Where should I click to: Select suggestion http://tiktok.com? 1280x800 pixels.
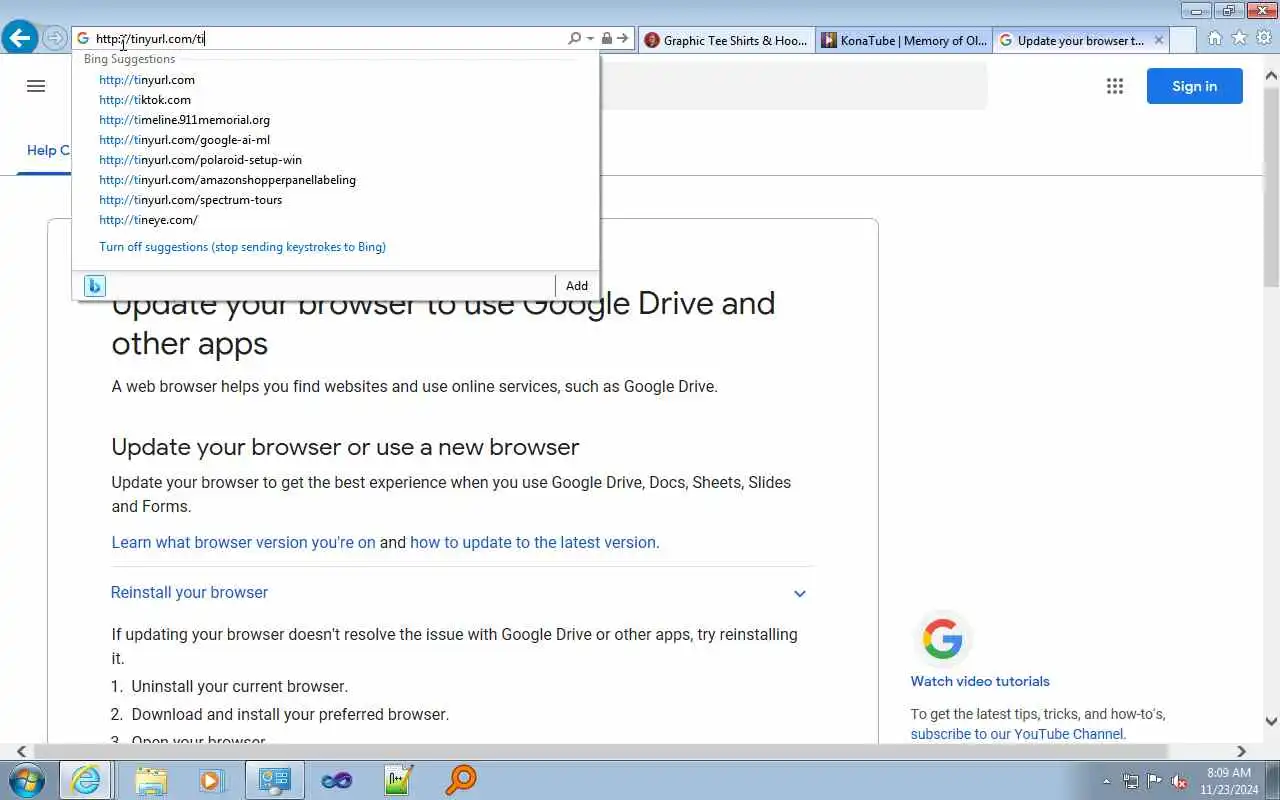[x=145, y=100]
